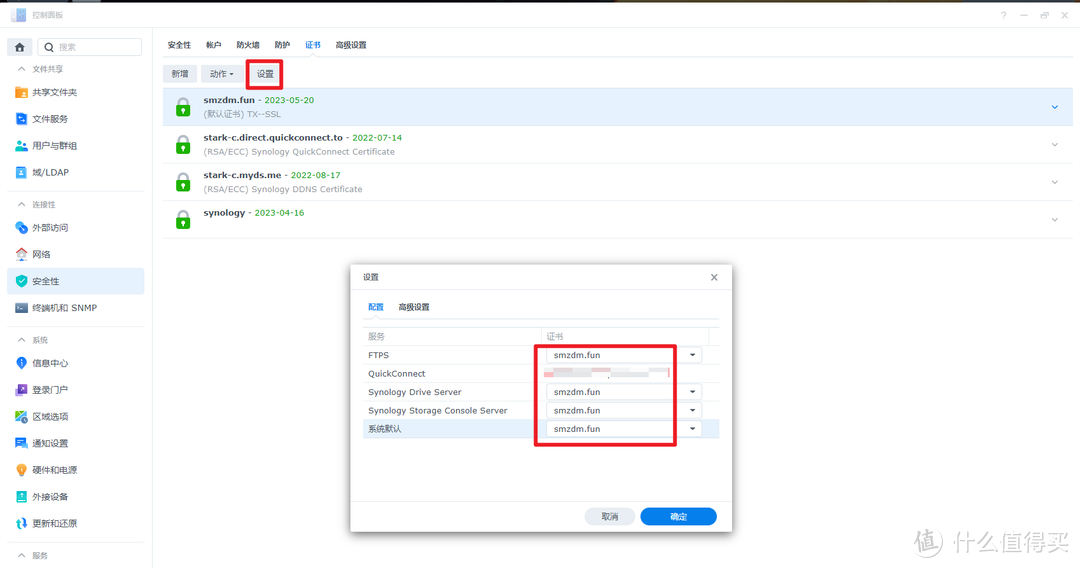Expand the stark-c.myds.me row chevron
The width and height of the screenshot is (1080, 568).
coord(1055,182)
